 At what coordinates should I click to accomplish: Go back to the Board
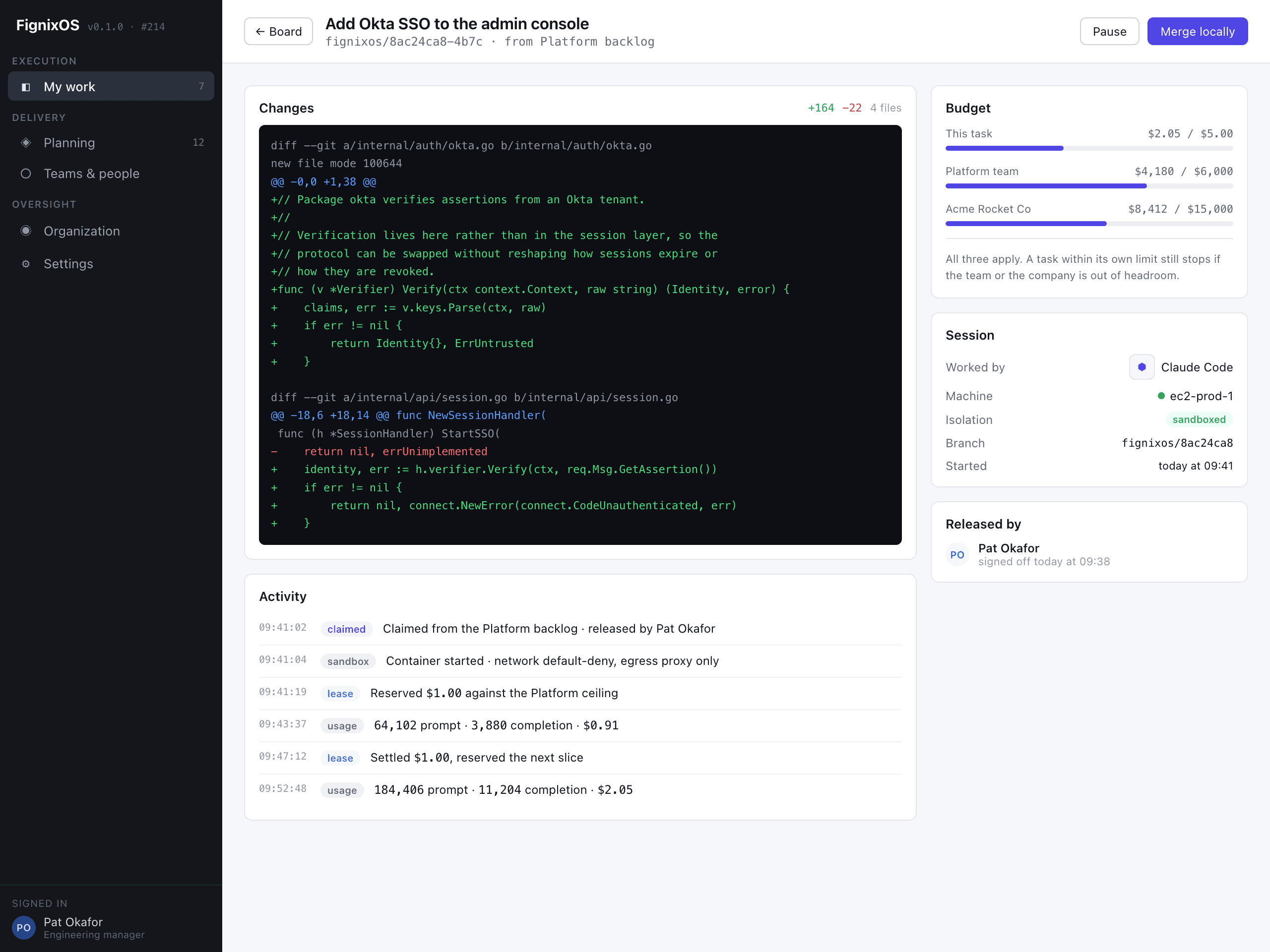pos(278,31)
